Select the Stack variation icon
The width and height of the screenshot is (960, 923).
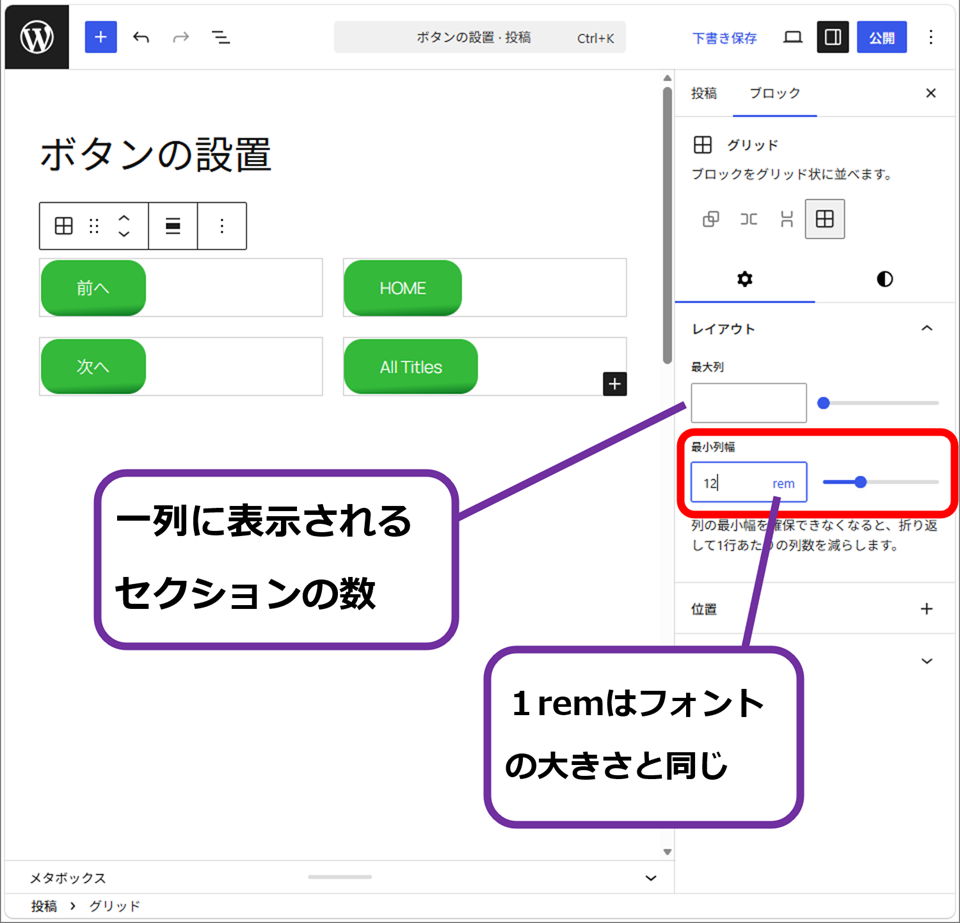[787, 219]
